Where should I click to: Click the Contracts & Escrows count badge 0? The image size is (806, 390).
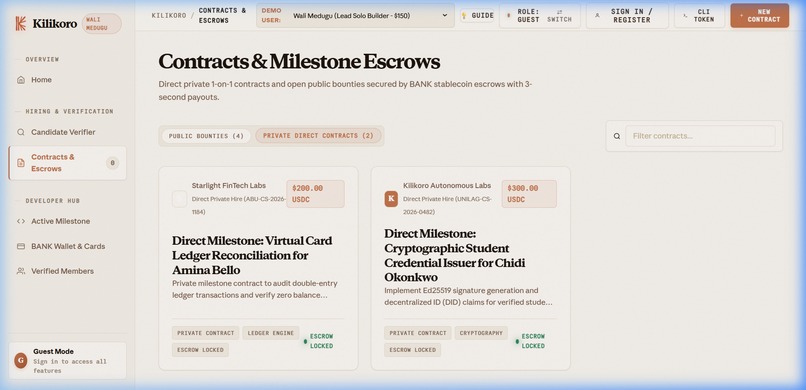[x=113, y=163]
